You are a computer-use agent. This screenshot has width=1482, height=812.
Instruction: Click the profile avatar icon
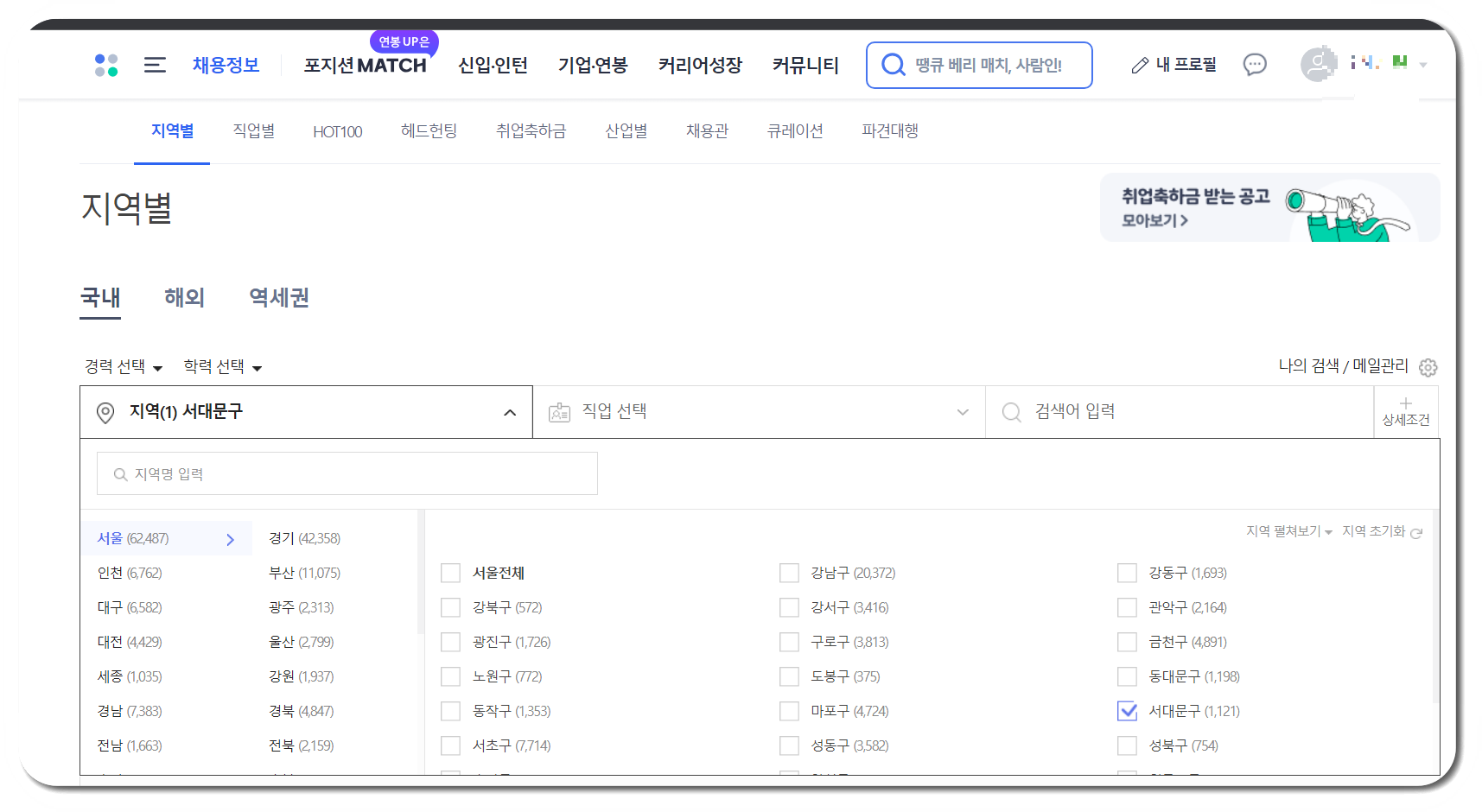1317,63
